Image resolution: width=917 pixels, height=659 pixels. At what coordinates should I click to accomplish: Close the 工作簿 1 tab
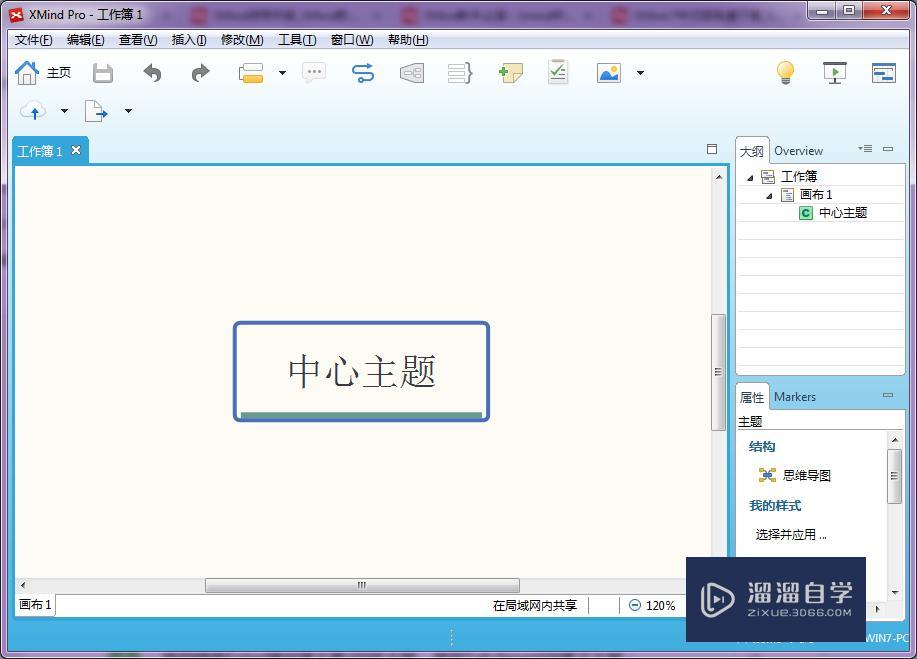pyautogui.click(x=76, y=150)
